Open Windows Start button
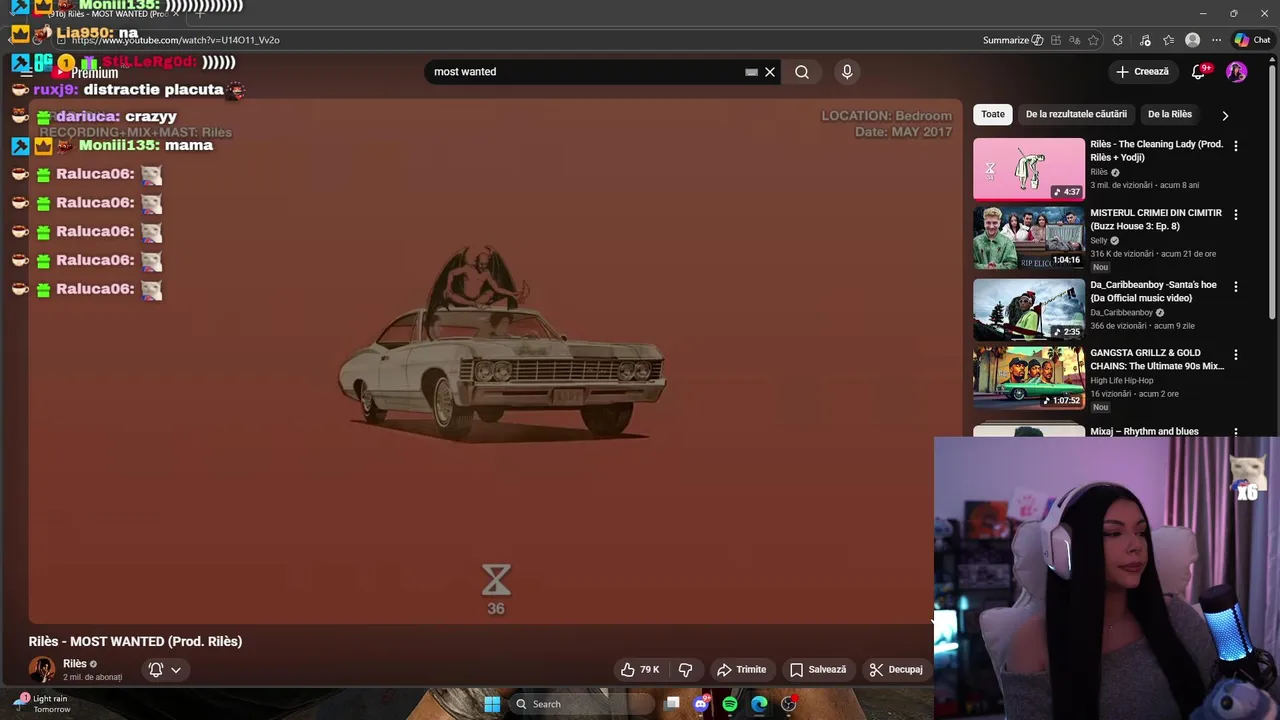This screenshot has width=1280, height=720. (x=492, y=704)
